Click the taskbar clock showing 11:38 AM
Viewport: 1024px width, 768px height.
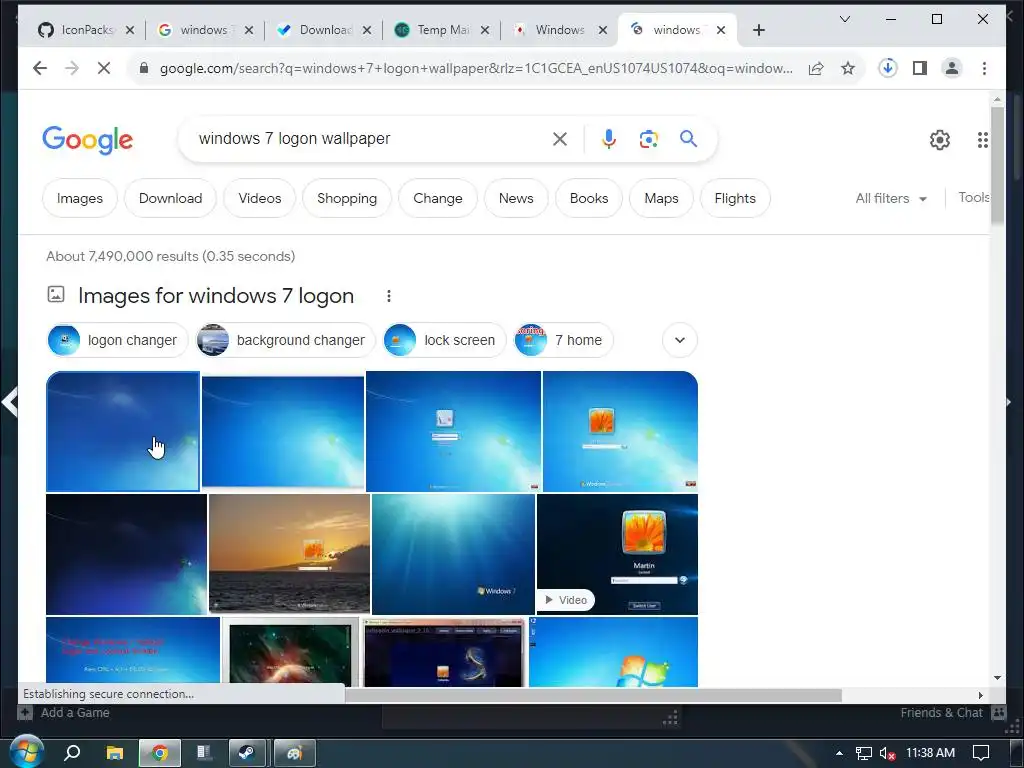930,753
